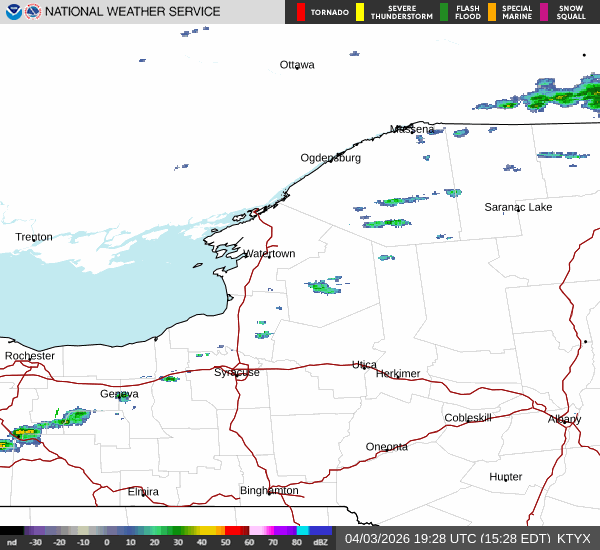Click the orange Special Marine swatch
Image resolution: width=600 pixels, height=550 pixels.
(492, 12)
